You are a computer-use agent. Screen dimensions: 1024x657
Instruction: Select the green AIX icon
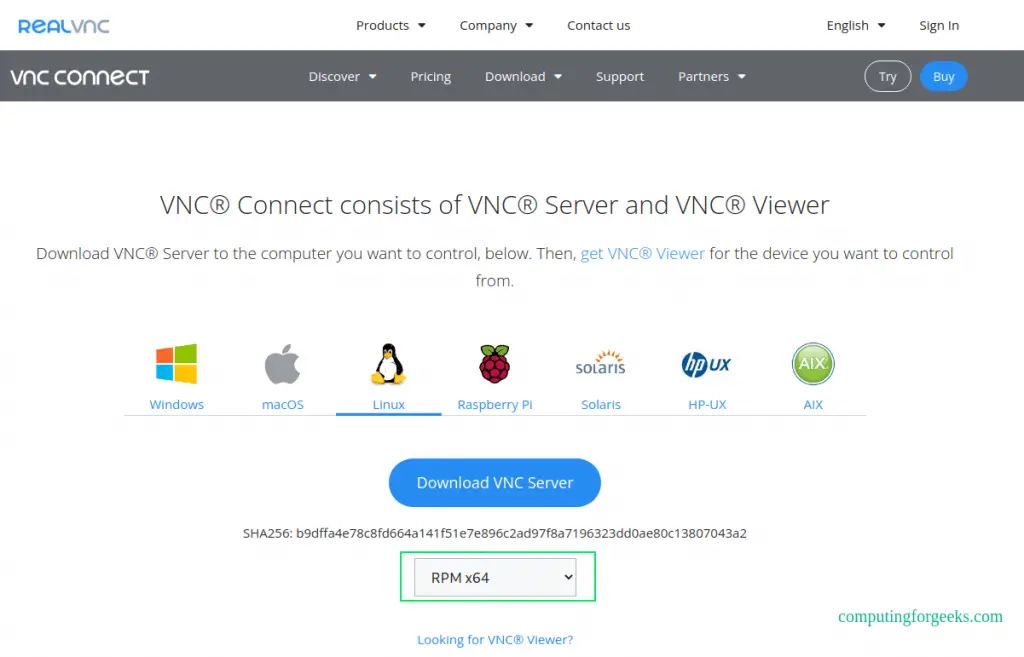point(812,363)
